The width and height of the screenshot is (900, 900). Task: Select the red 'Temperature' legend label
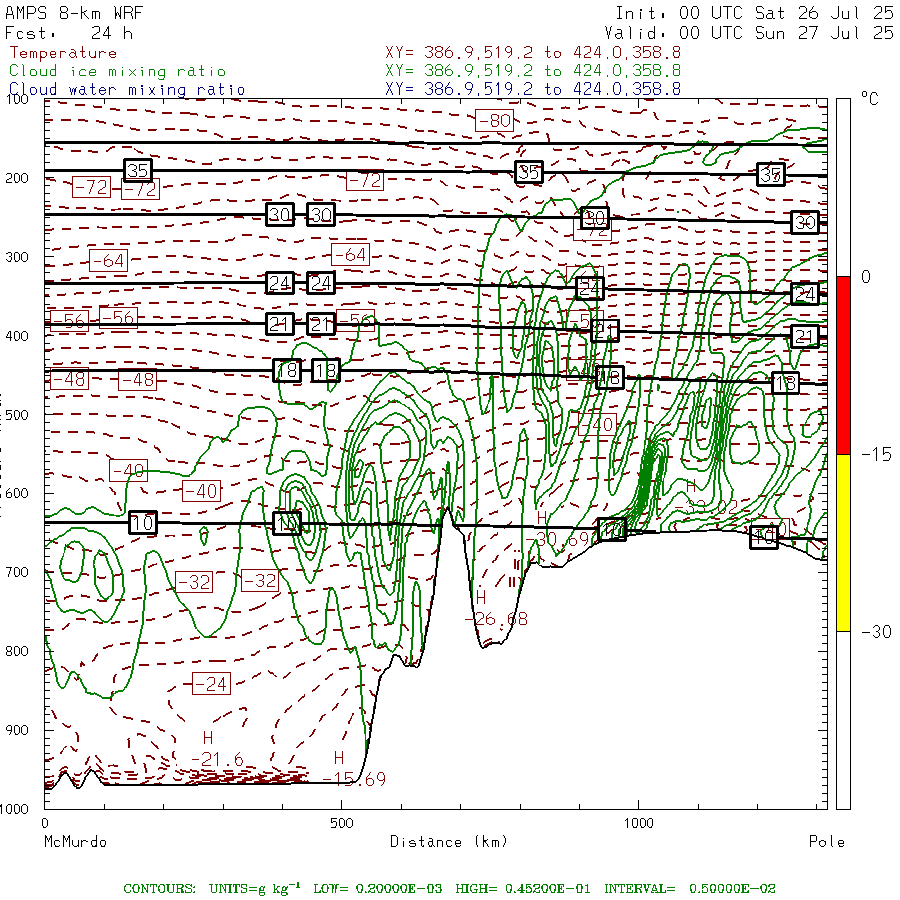(x=63, y=53)
